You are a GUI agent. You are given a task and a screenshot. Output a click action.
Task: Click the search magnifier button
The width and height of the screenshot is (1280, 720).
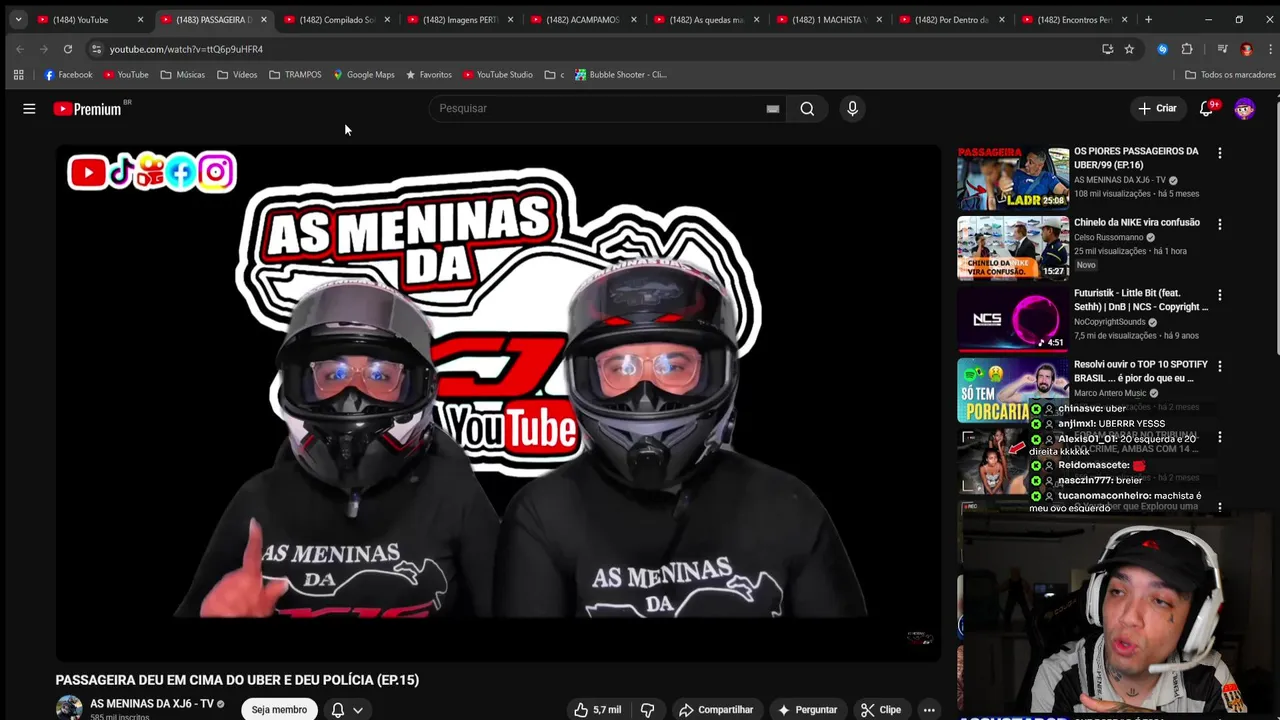pyautogui.click(x=807, y=108)
